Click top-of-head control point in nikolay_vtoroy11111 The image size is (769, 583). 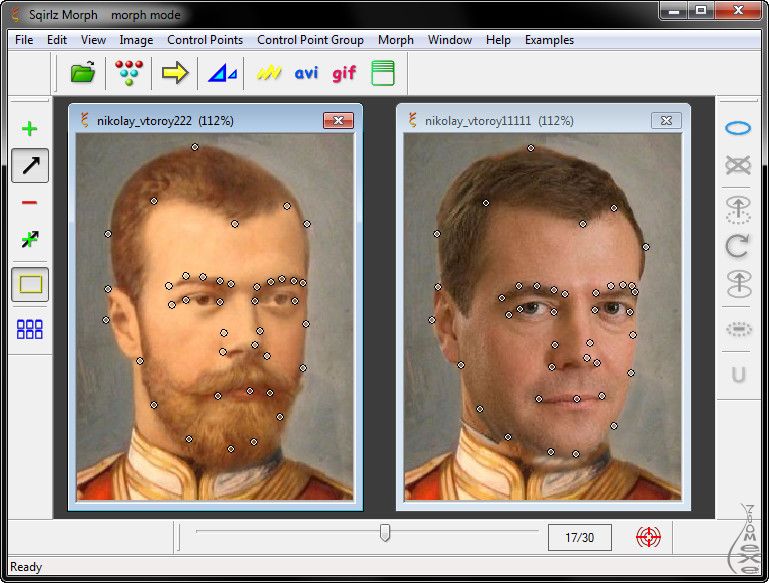point(531,148)
